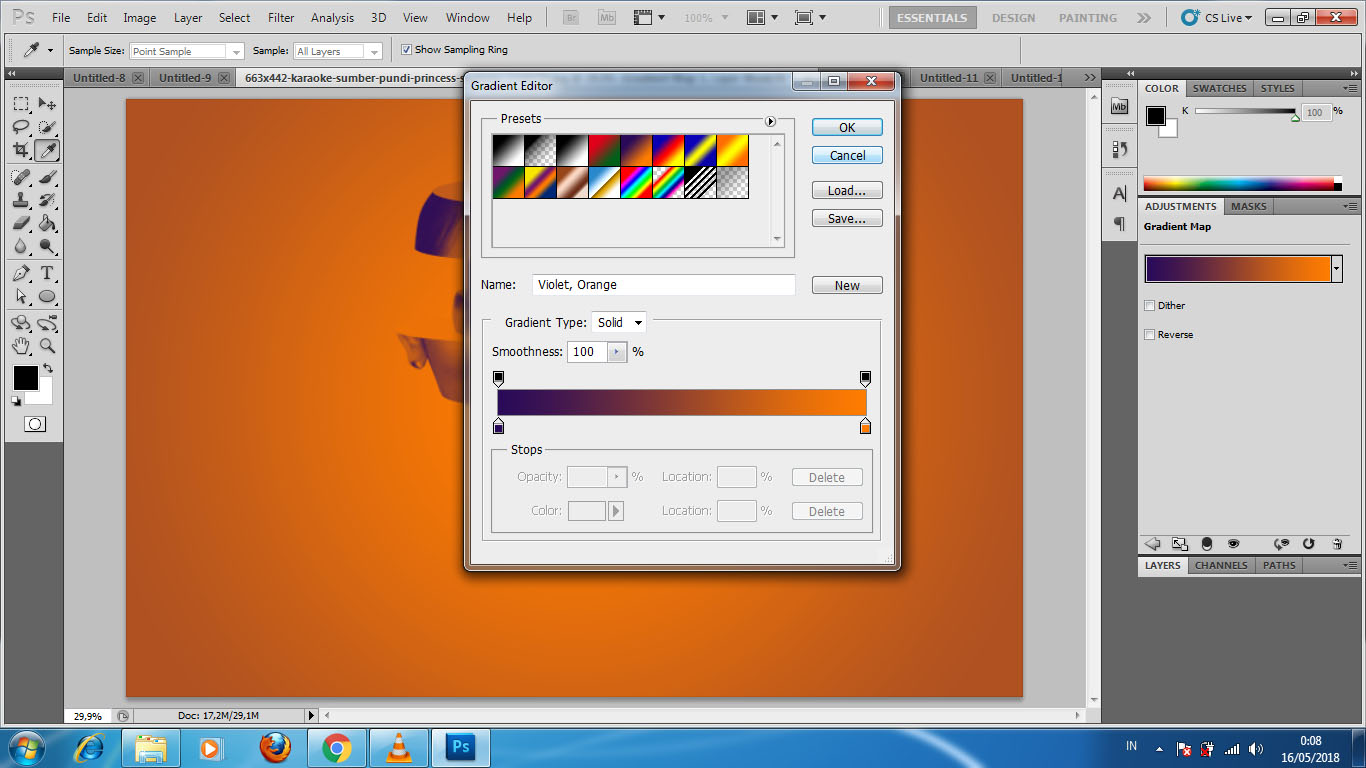Select the Paint Bucket tool
1366x768 pixels.
[47, 223]
